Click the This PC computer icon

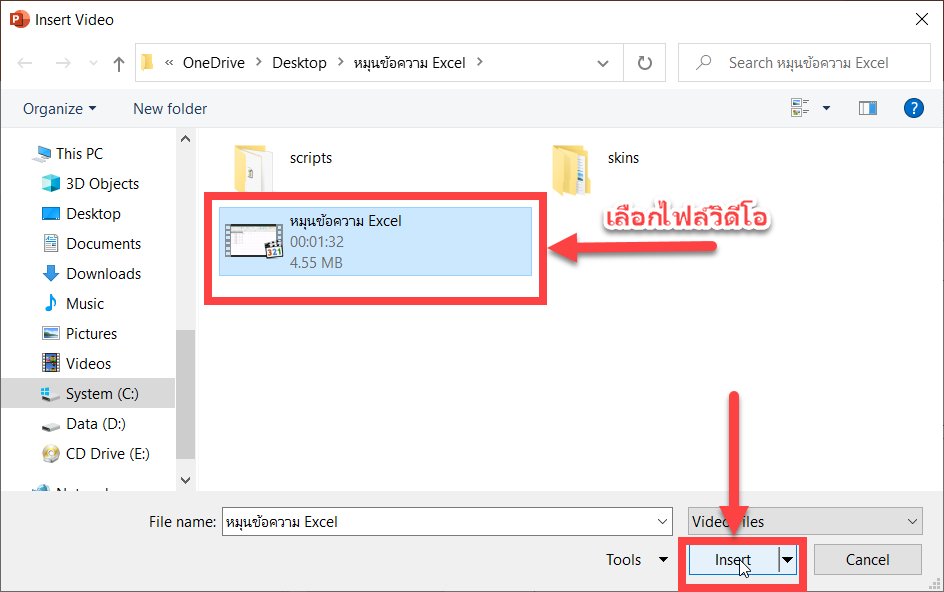(x=42, y=154)
